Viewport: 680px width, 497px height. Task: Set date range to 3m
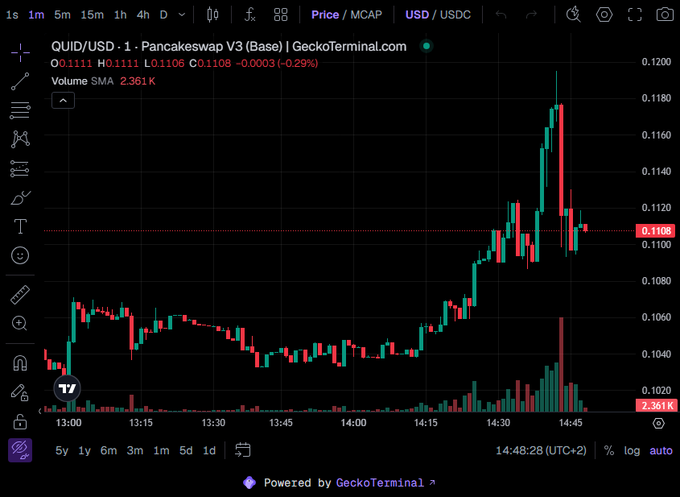coord(135,451)
